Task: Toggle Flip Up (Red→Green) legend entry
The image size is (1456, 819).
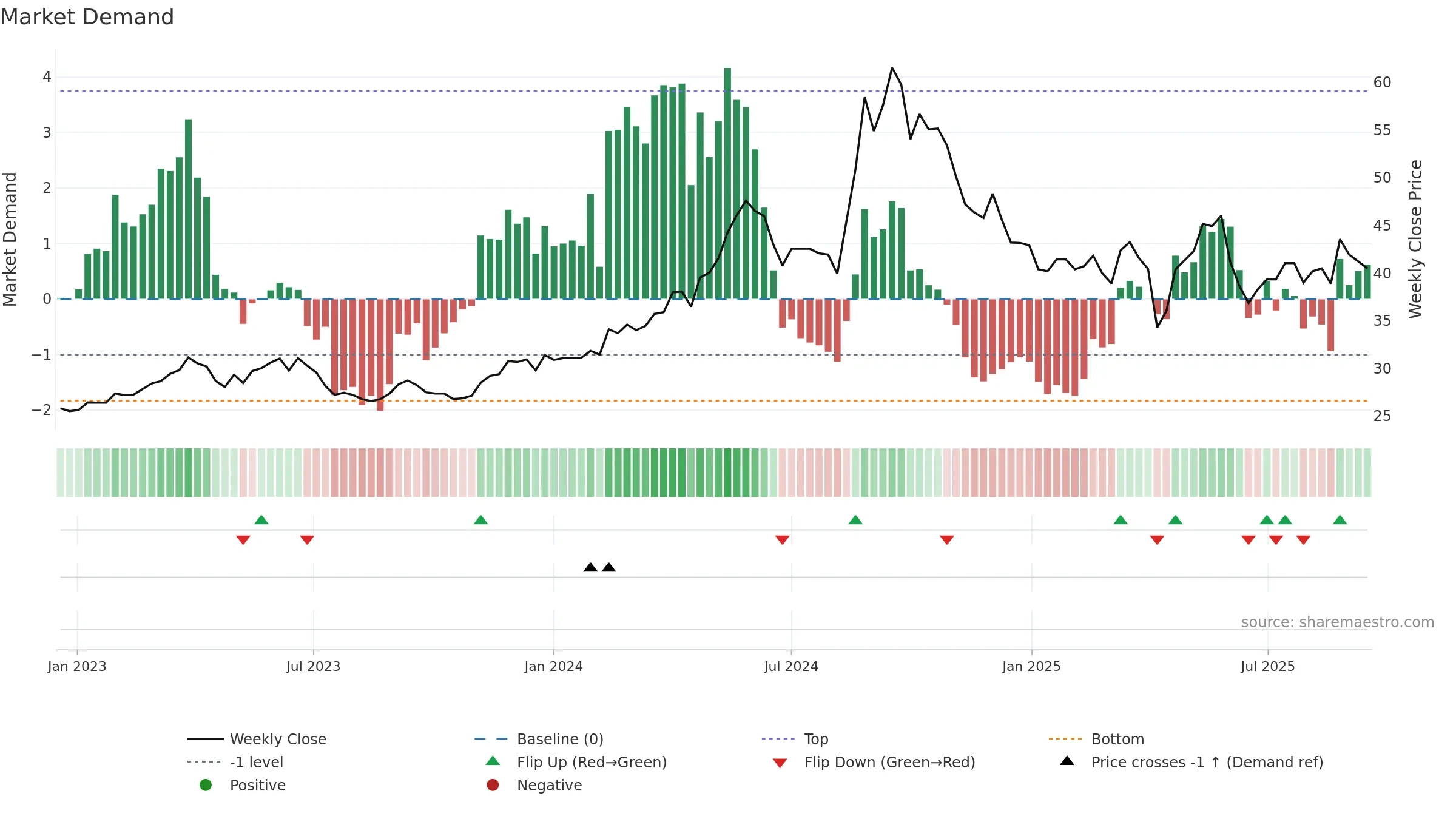Action: 576,762
